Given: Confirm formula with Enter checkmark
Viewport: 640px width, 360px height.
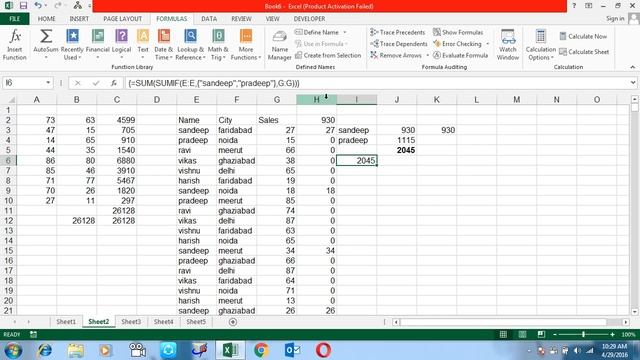Looking at the screenshot, I should click(96, 83).
